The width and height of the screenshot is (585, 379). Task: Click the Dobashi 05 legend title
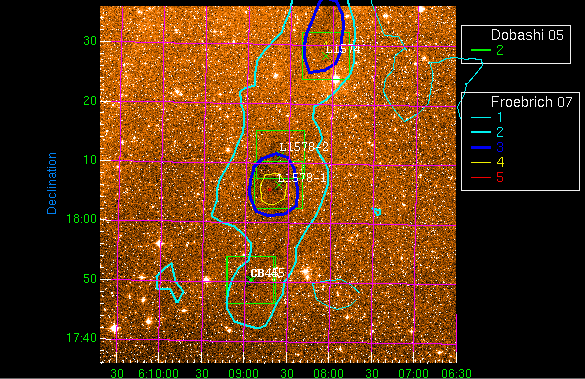coord(527,35)
